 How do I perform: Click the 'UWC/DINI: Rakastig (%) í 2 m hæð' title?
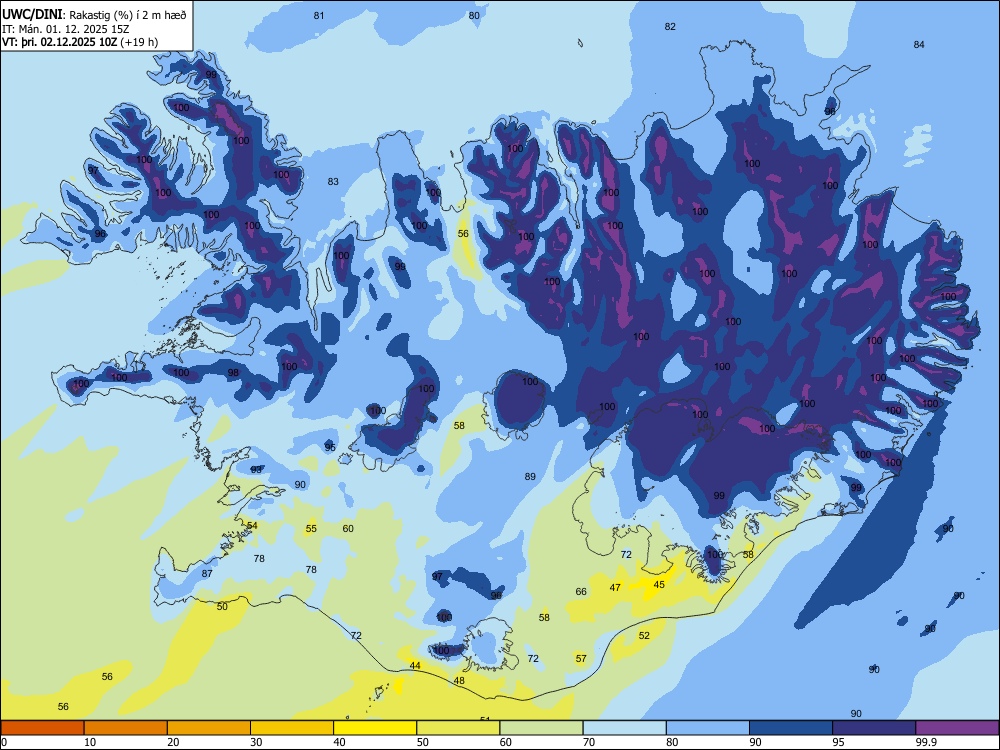click(x=94, y=15)
